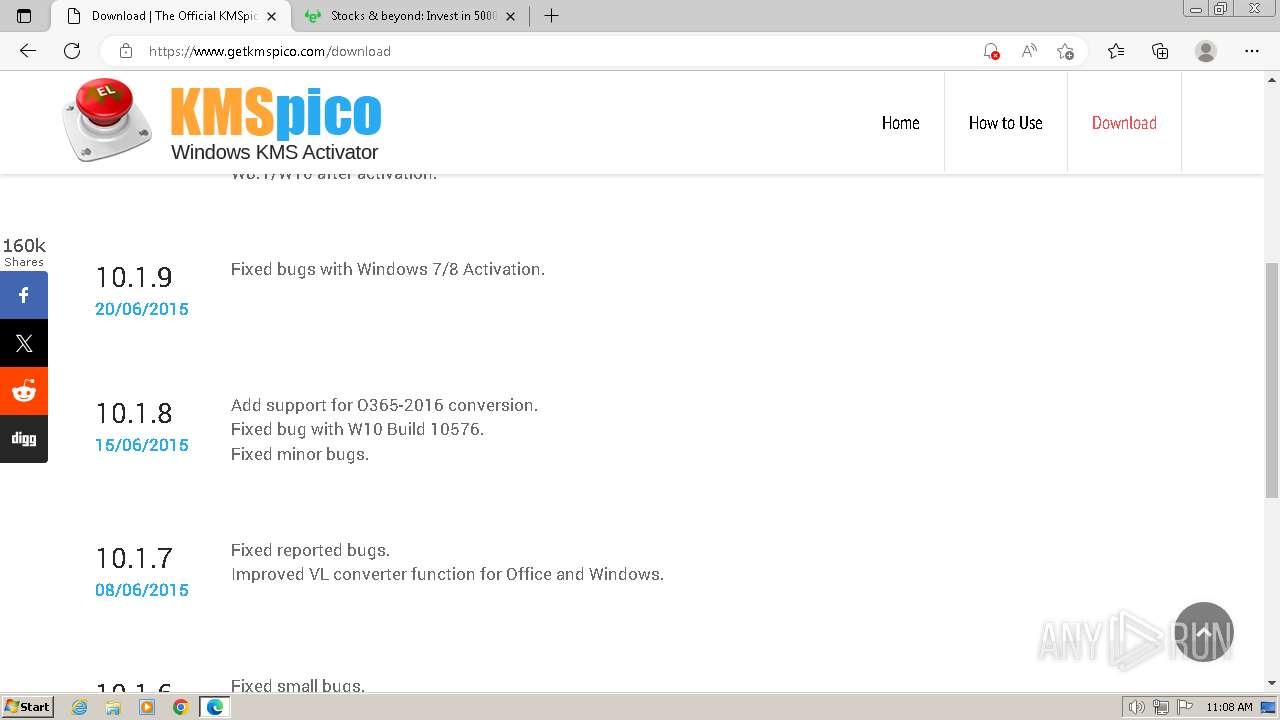Click the page vertical scrollbar thumb
The height and width of the screenshot is (720, 1280).
(1271, 380)
